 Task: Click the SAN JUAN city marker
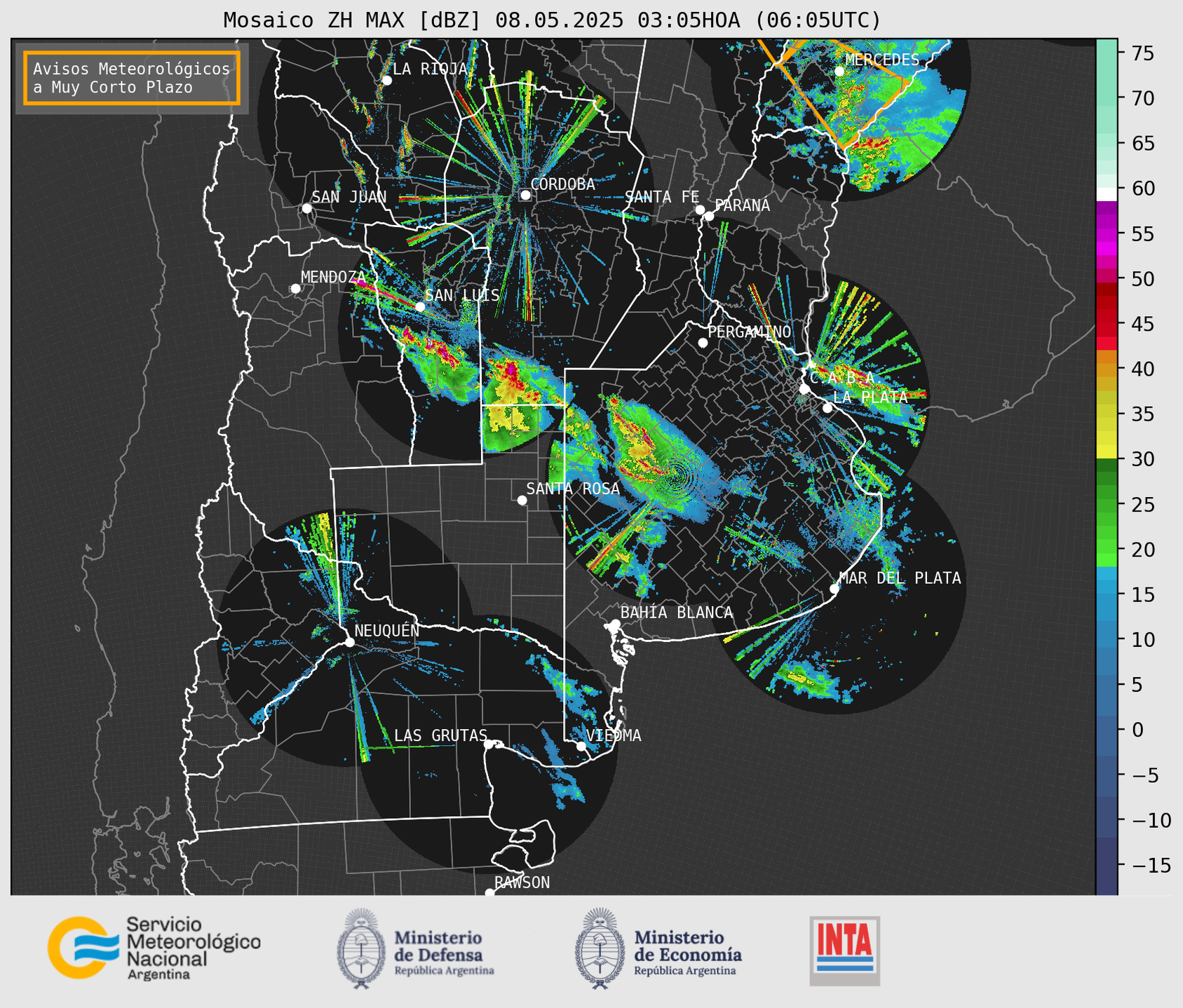306,208
